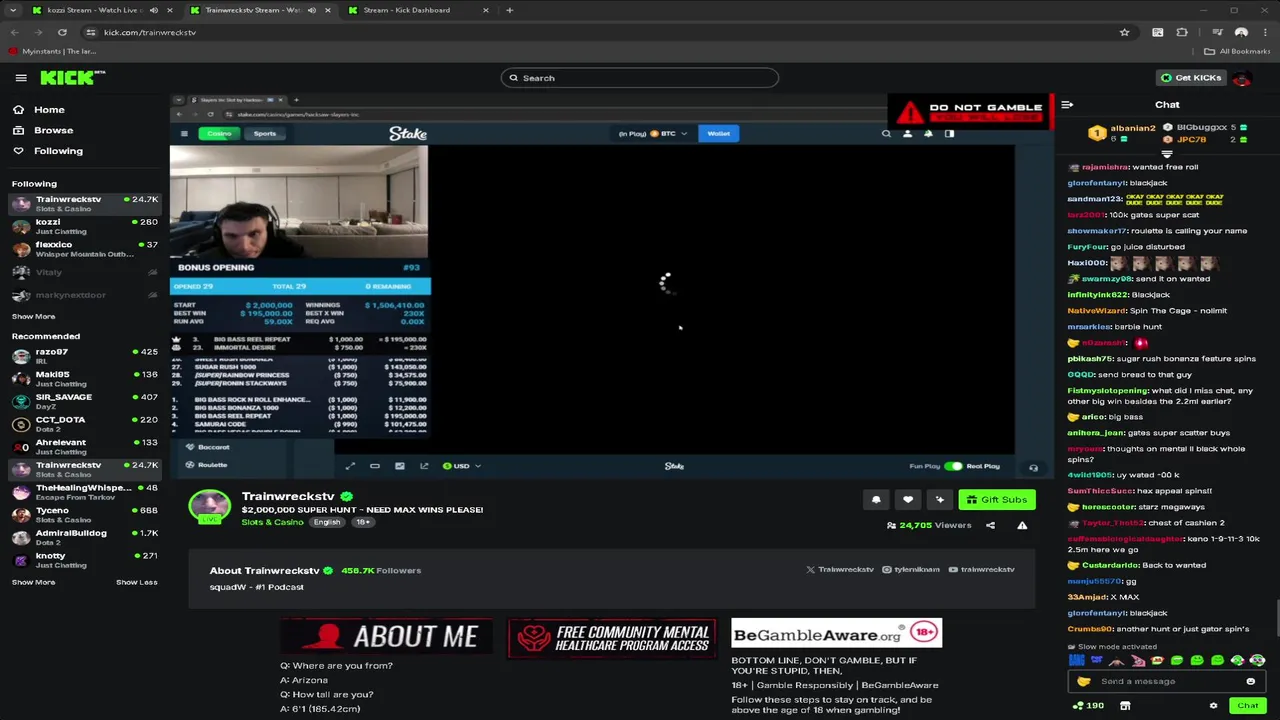The image size is (1280, 720).
Task: Open the USD display currency dropdown
Action: 462,466
